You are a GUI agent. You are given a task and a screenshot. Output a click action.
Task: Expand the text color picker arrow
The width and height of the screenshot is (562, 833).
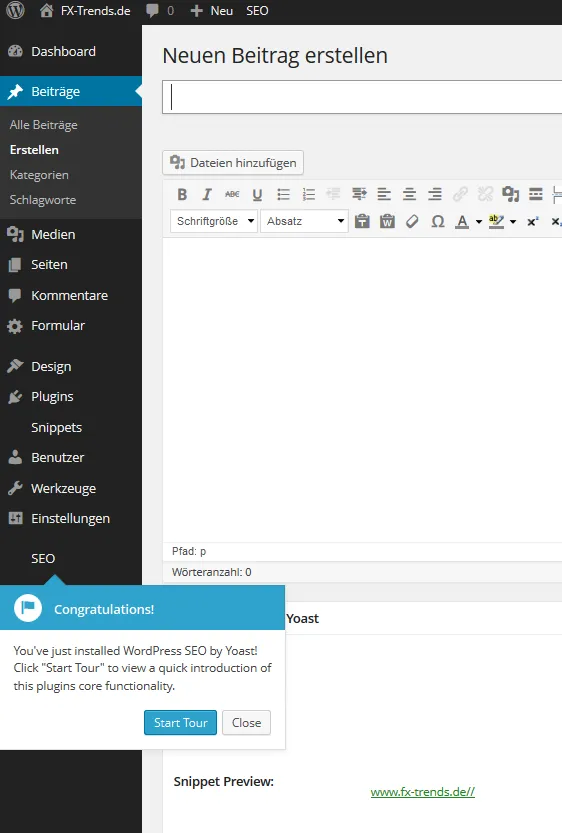pyautogui.click(x=479, y=222)
